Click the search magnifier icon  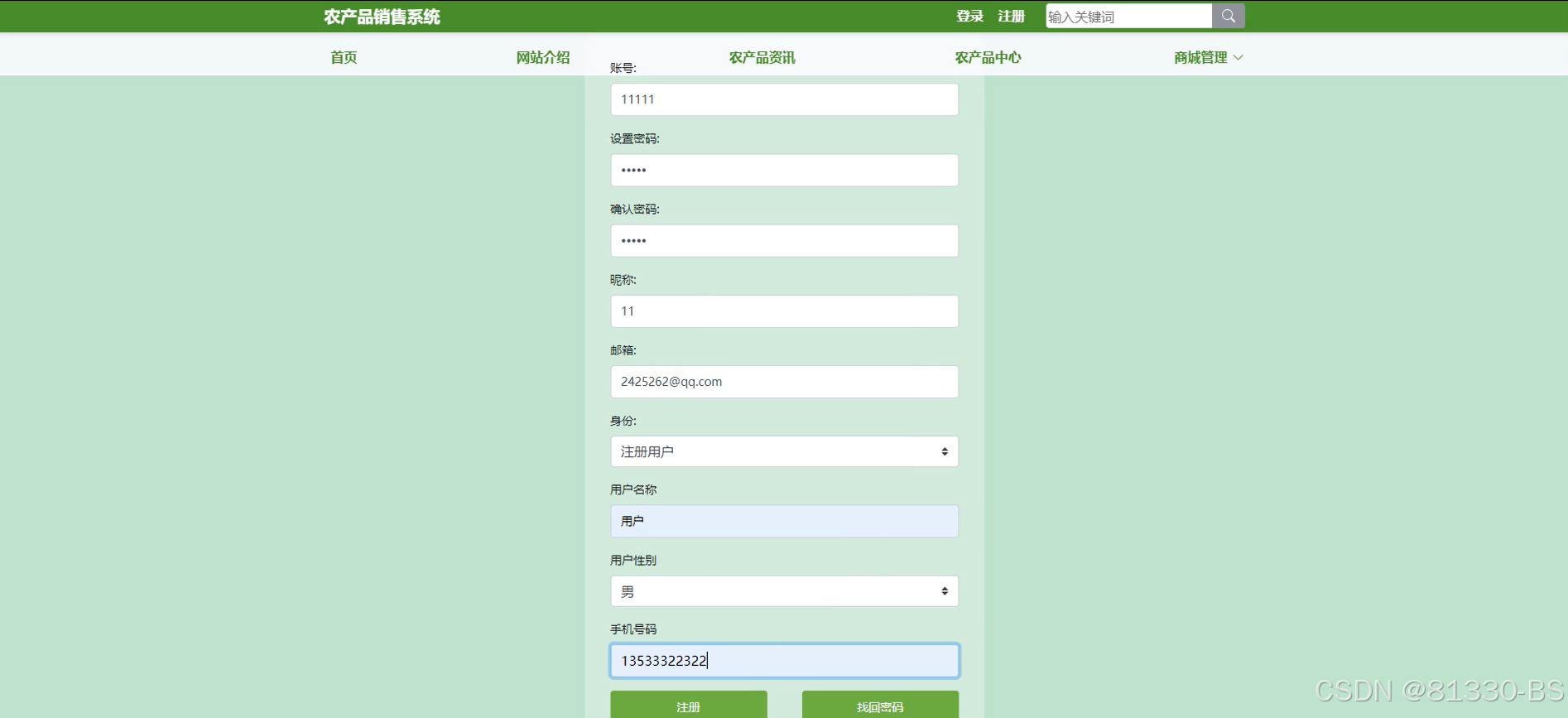(x=1229, y=16)
